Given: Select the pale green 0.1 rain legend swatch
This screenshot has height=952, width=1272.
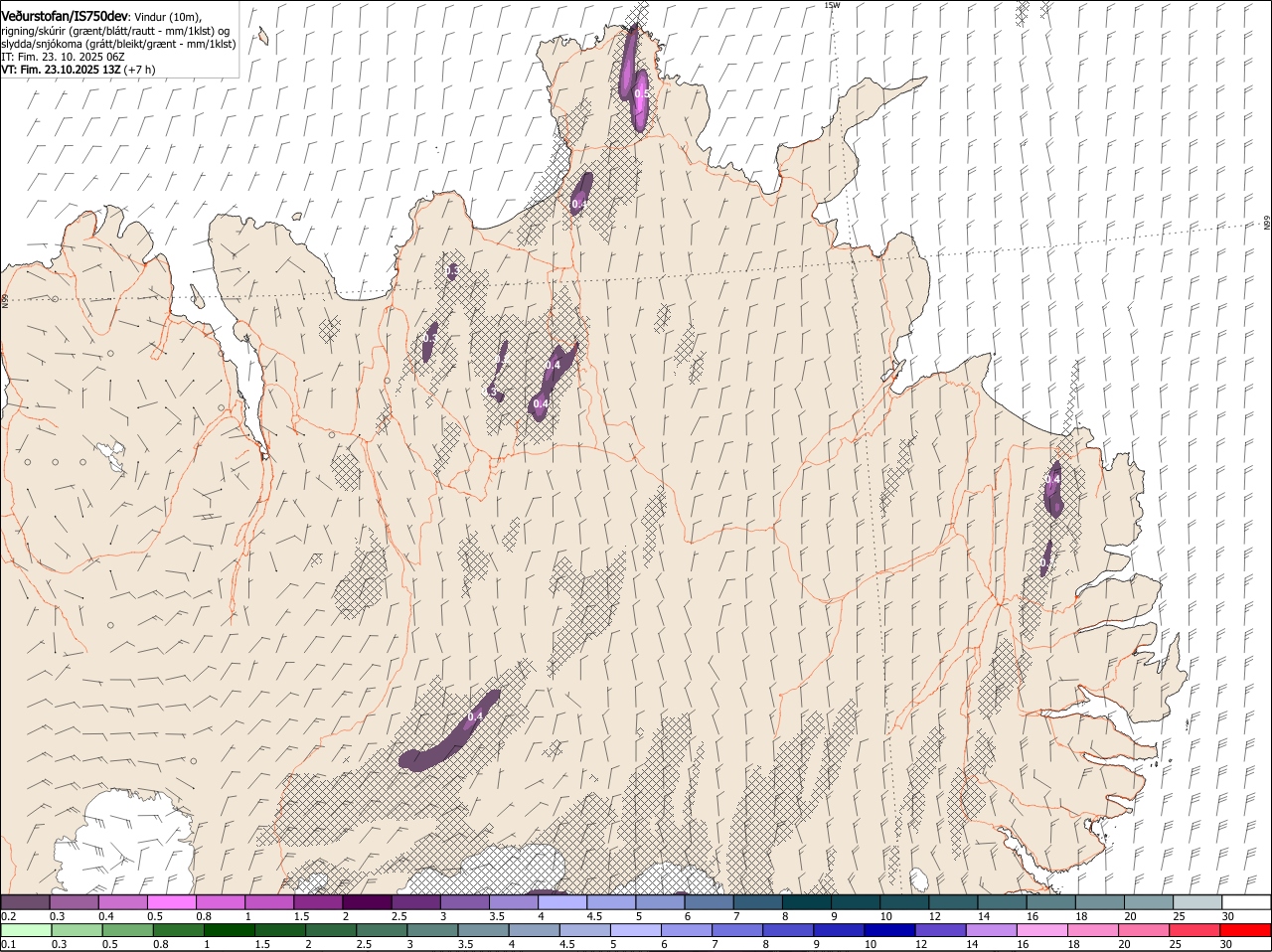Looking at the screenshot, I should pyautogui.click(x=26, y=930).
